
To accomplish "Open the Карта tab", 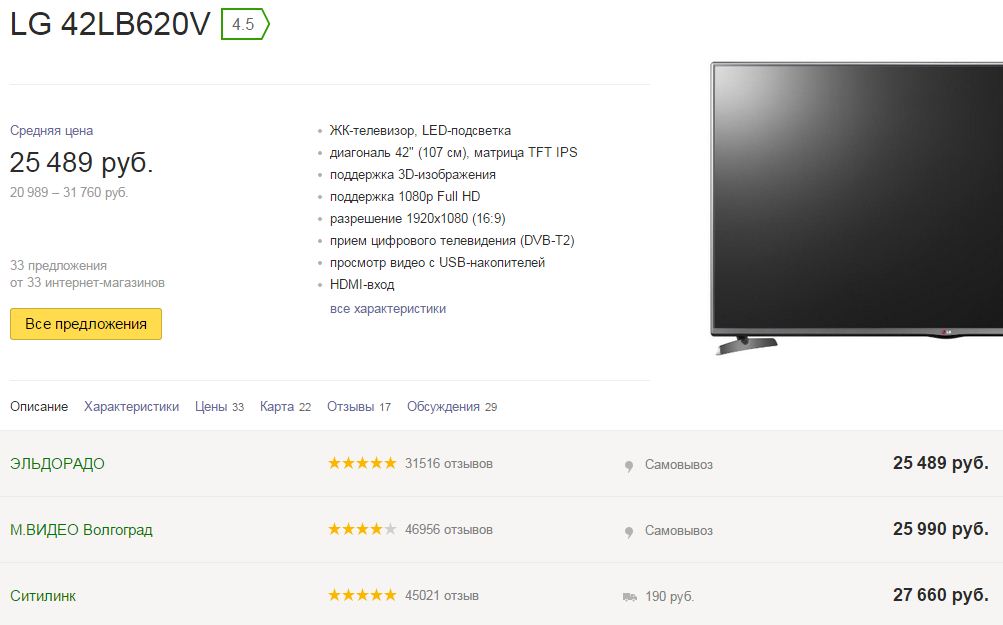I will coord(285,406).
